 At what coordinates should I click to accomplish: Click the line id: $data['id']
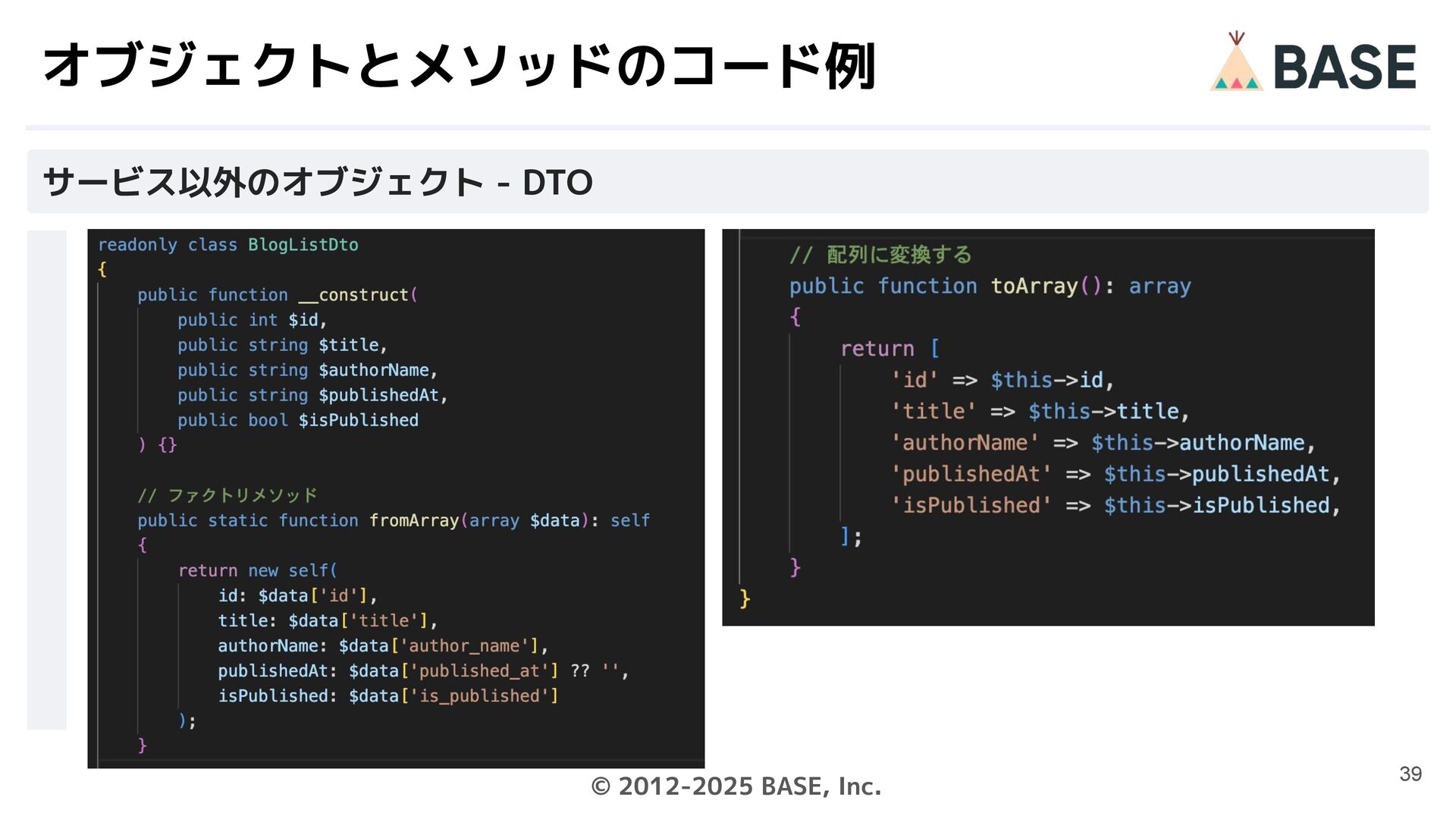point(298,595)
